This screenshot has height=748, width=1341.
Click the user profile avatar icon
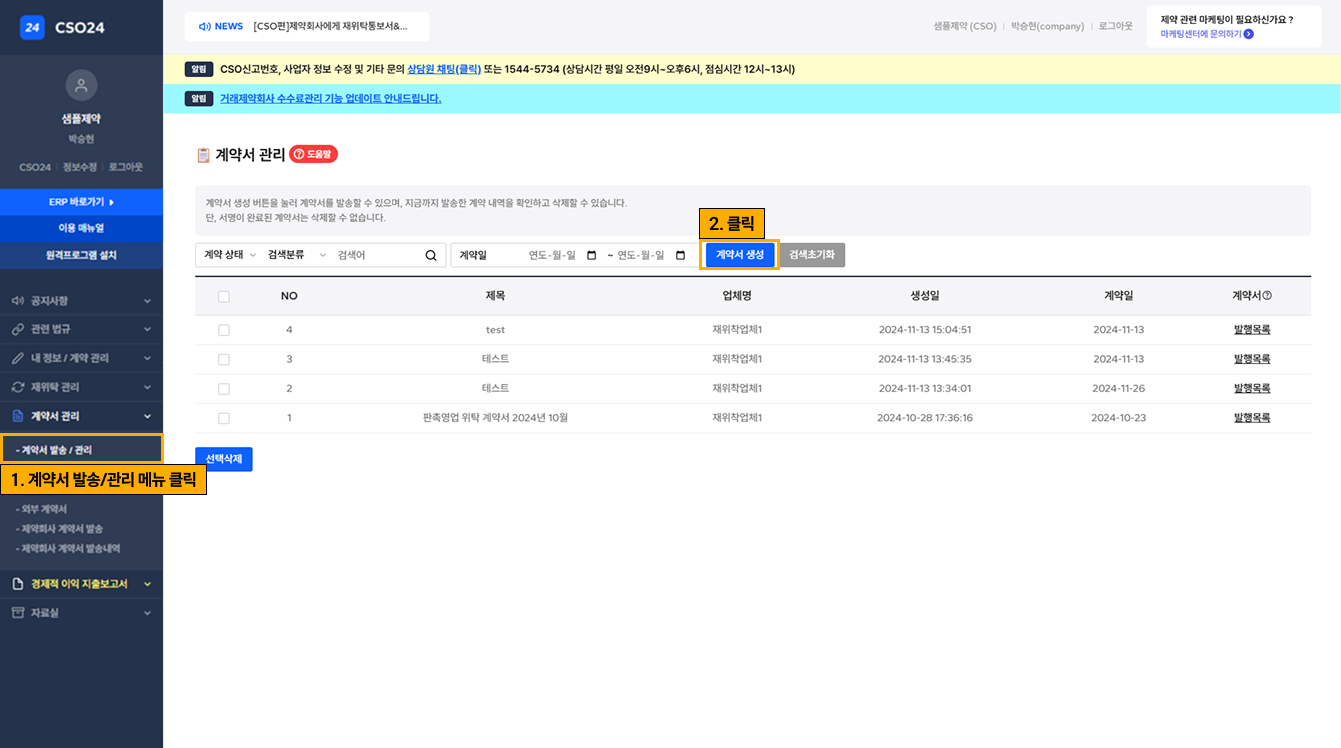[x=81, y=84]
